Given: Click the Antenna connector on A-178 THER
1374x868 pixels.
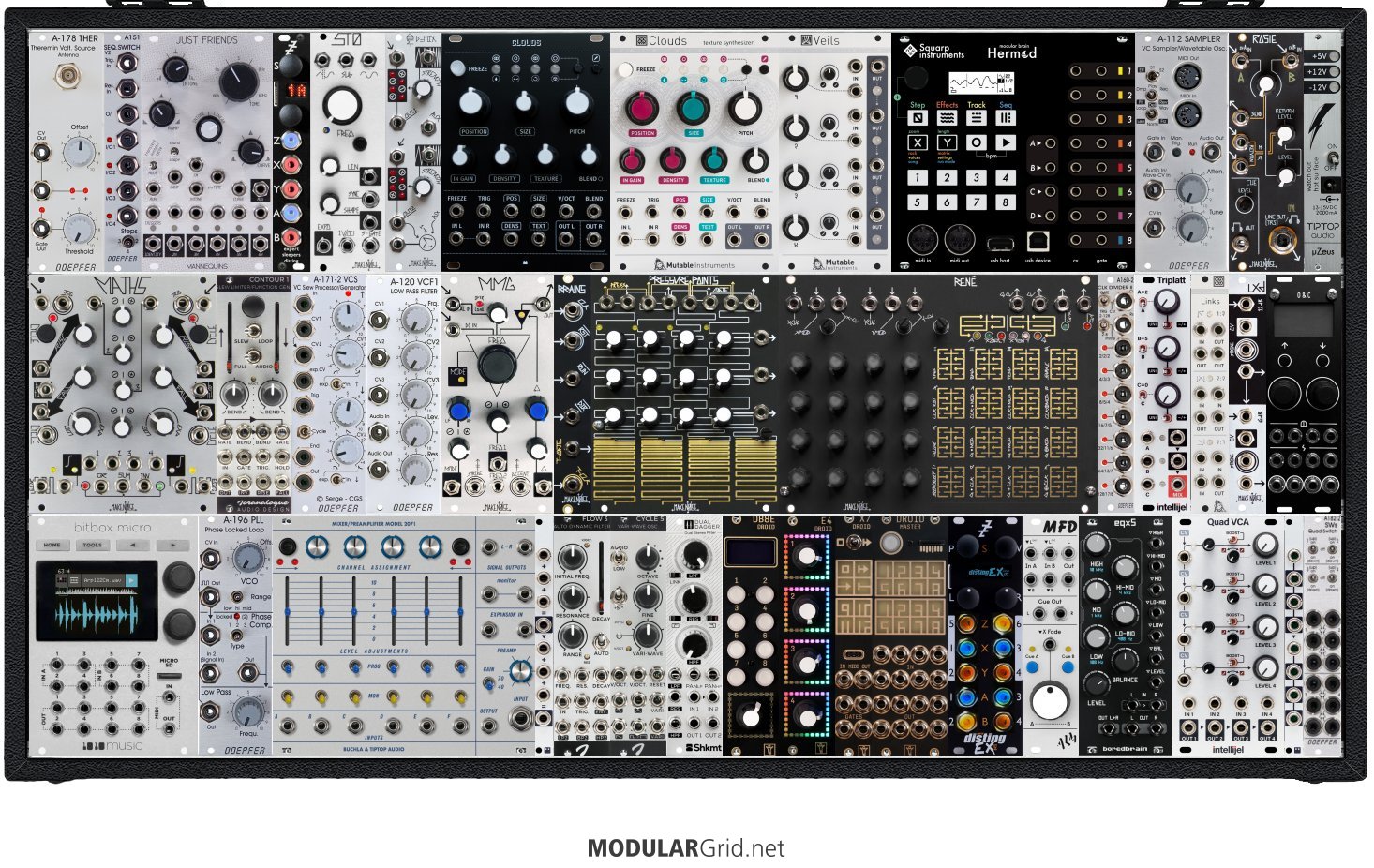Looking at the screenshot, I should [67, 77].
